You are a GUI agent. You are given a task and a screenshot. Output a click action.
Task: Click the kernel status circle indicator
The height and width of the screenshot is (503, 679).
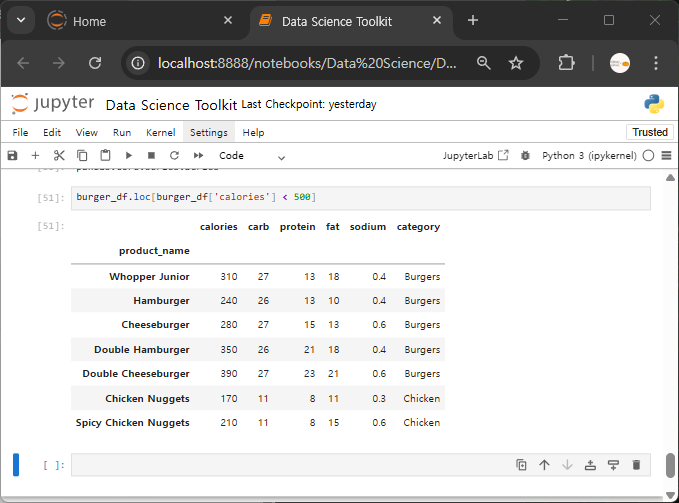click(648, 155)
